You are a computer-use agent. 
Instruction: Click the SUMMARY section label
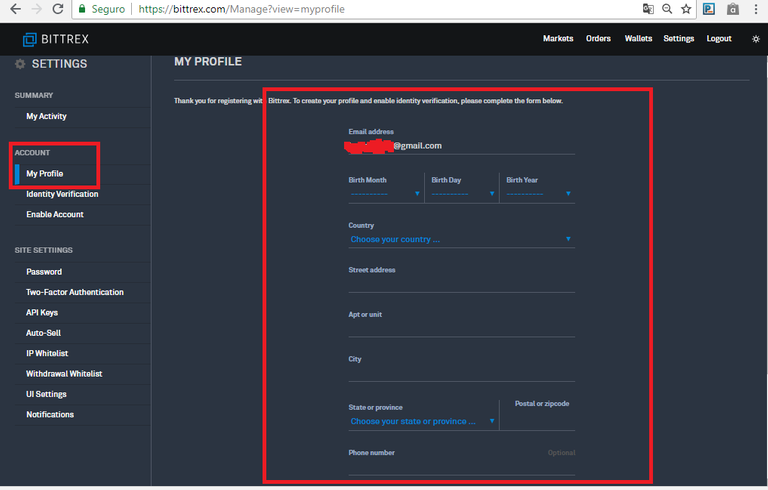pos(34,95)
